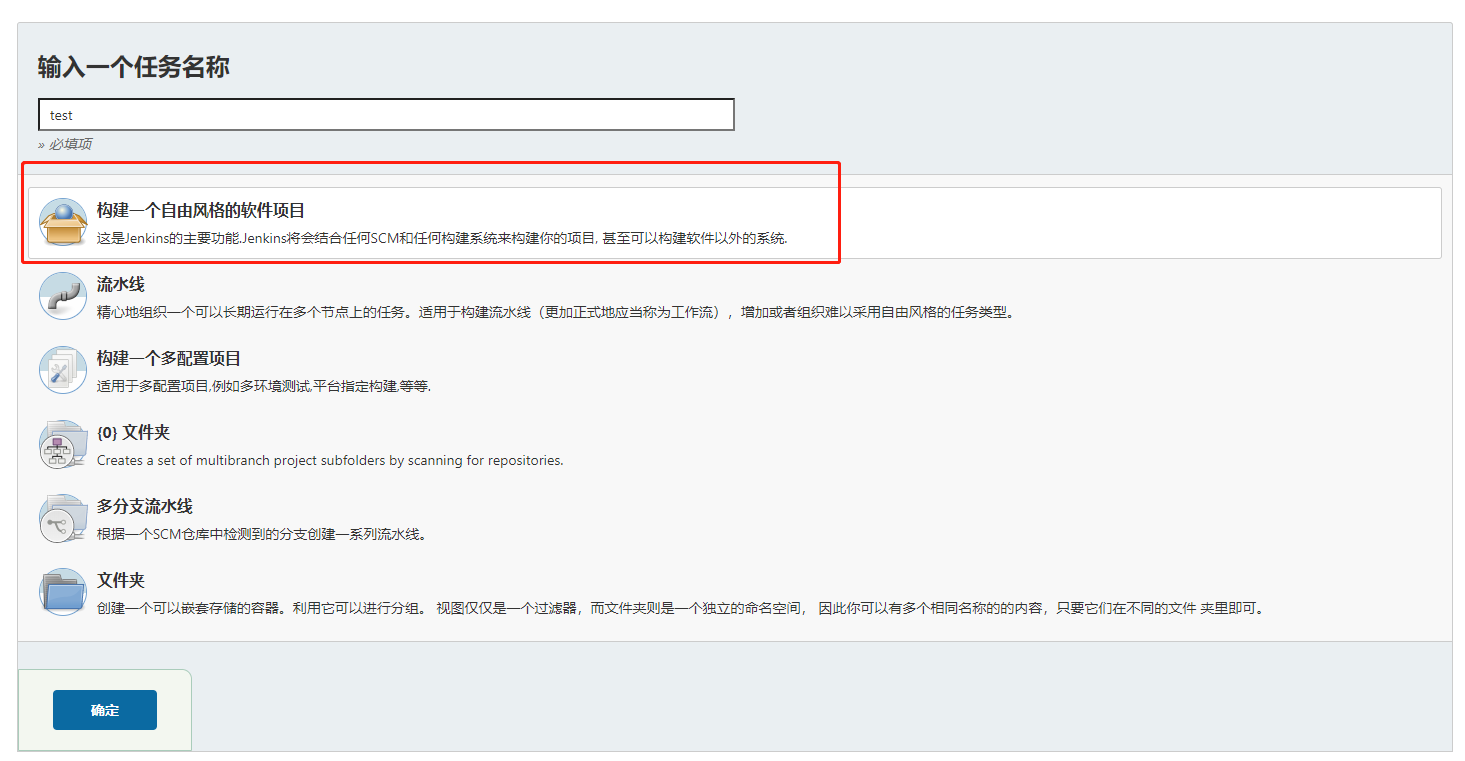This screenshot has height=761, width=1465.
Task: Select the 文件夹 title at list bottom
Action: [x=121, y=581]
